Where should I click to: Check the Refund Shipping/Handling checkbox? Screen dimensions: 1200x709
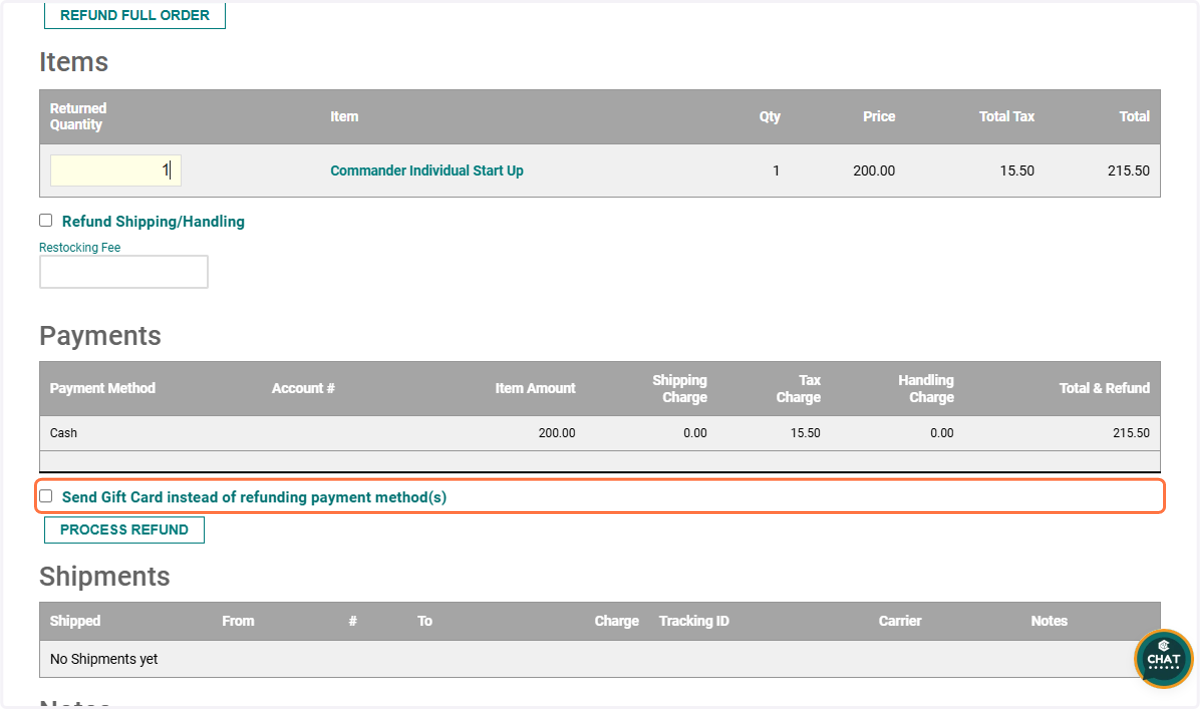point(46,221)
